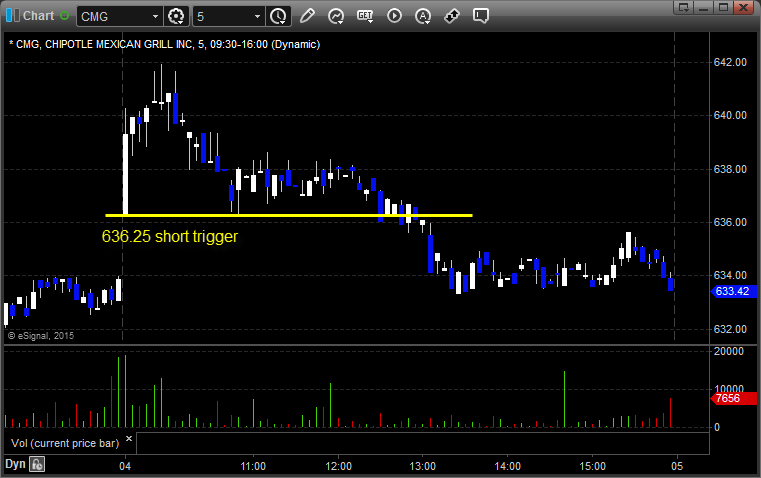Click the Vol (current price bar) label
The width and height of the screenshot is (761, 478).
(x=65, y=443)
